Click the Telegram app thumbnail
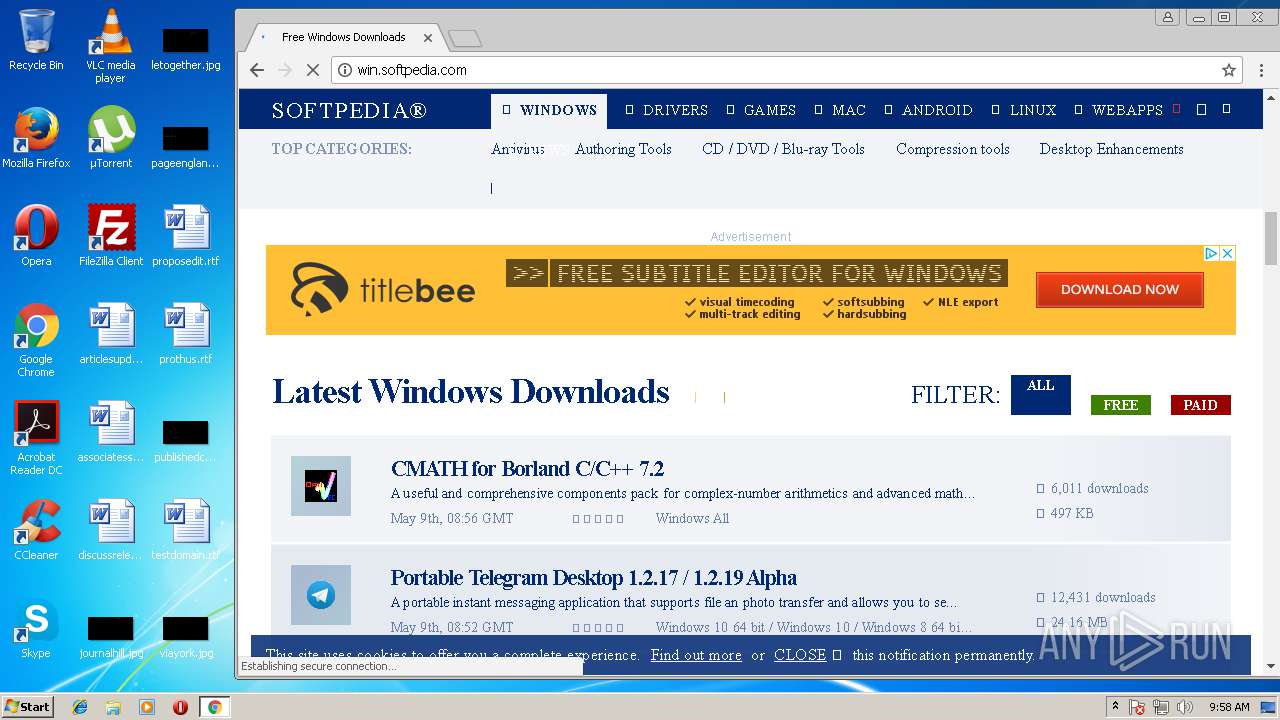Image resolution: width=1280 pixels, height=720 pixels. click(x=321, y=595)
